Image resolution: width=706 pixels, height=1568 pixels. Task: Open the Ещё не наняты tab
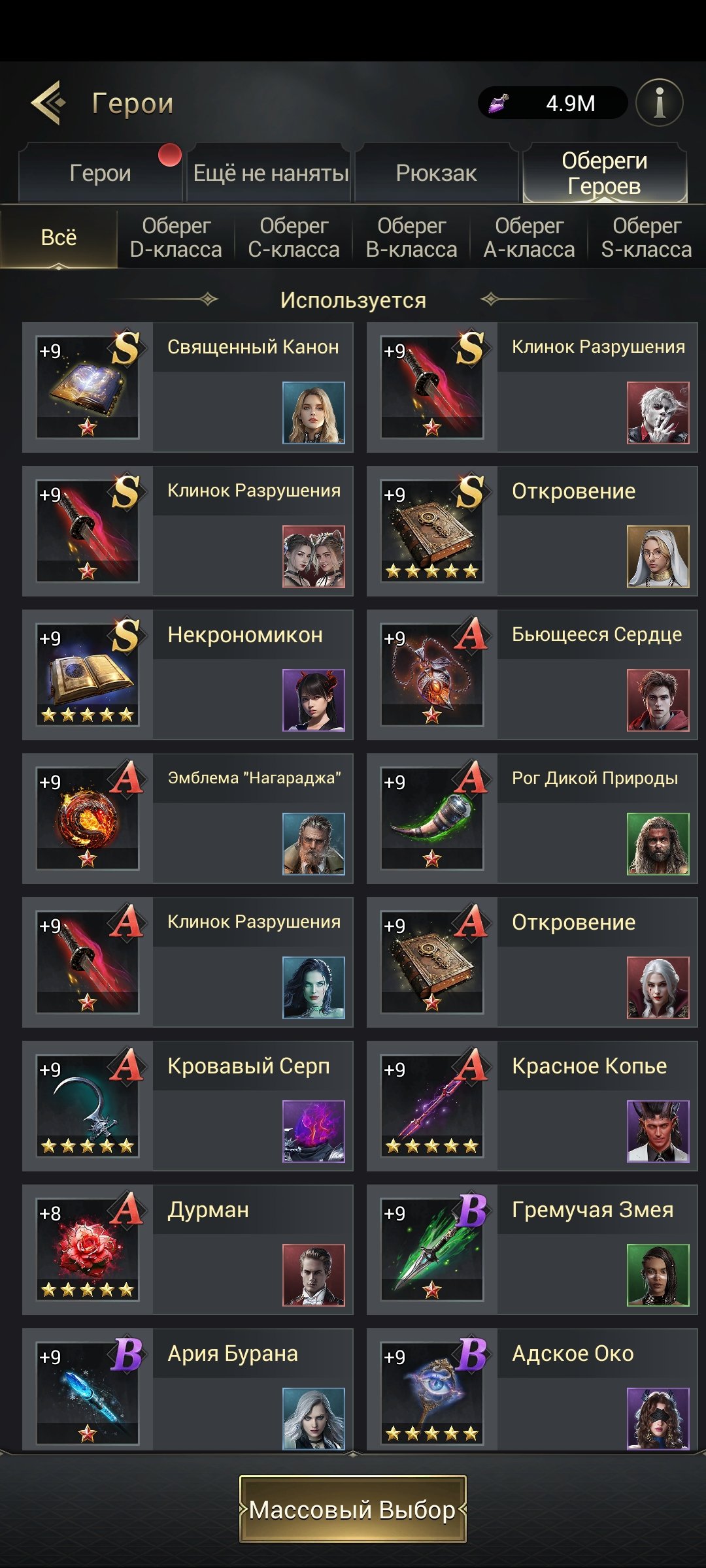(271, 173)
